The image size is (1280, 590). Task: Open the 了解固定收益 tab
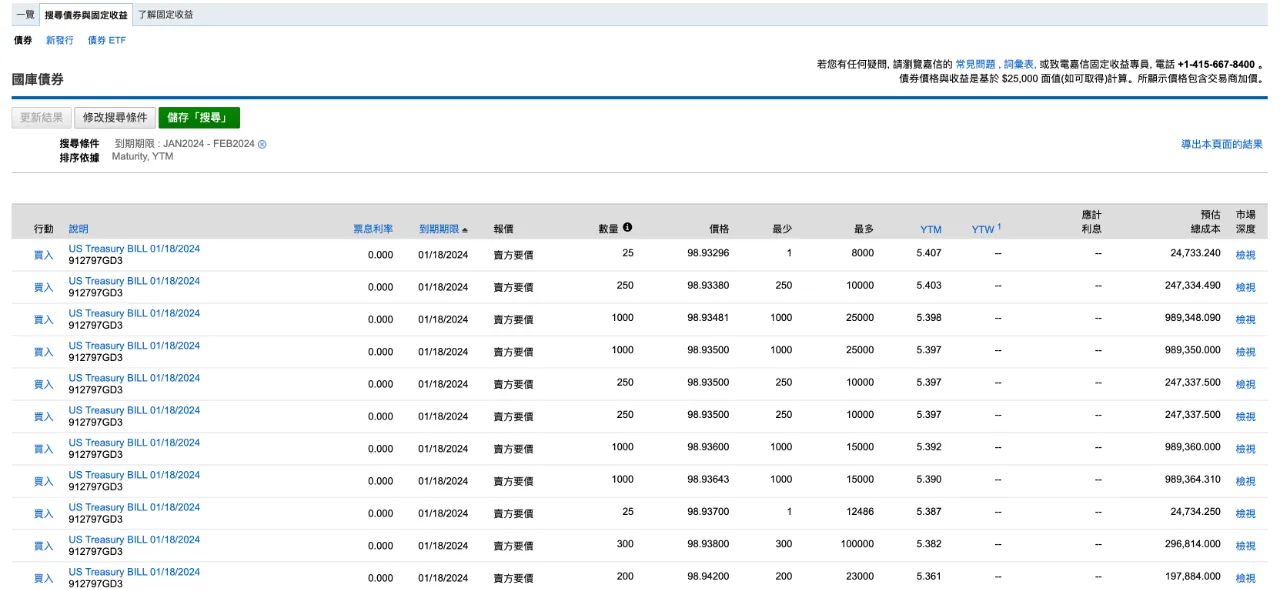(x=166, y=15)
